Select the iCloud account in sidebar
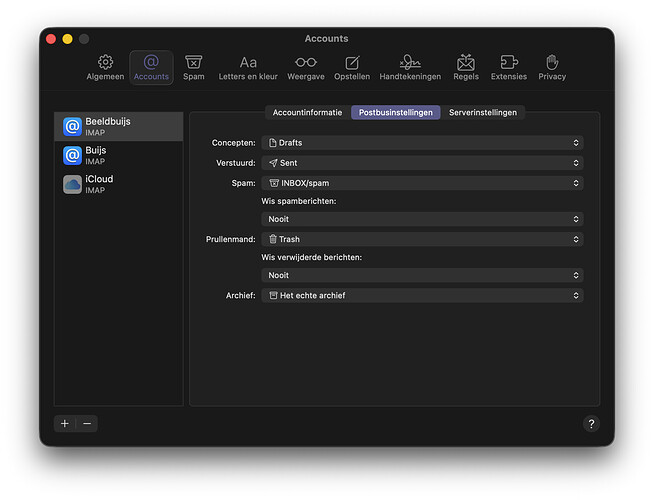The image size is (655, 500). point(118,184)
